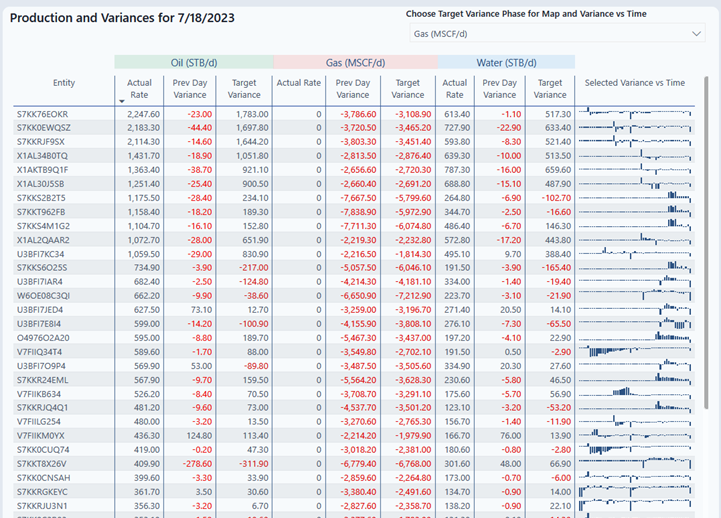This screenshot has width=721, height=518.
Task: Sort by Oil Target Variance header
Action: click(244, 89)
